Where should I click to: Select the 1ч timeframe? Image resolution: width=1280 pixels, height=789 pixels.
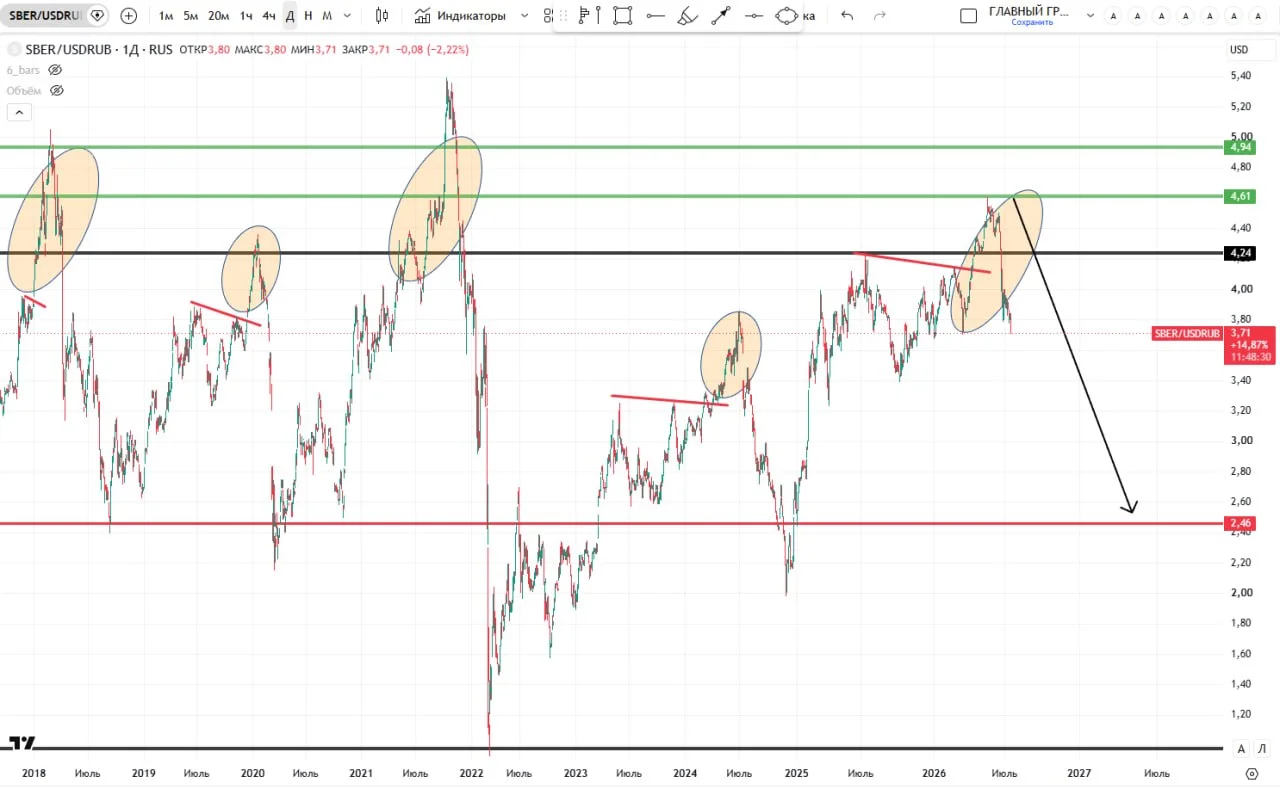click(246, 16)
